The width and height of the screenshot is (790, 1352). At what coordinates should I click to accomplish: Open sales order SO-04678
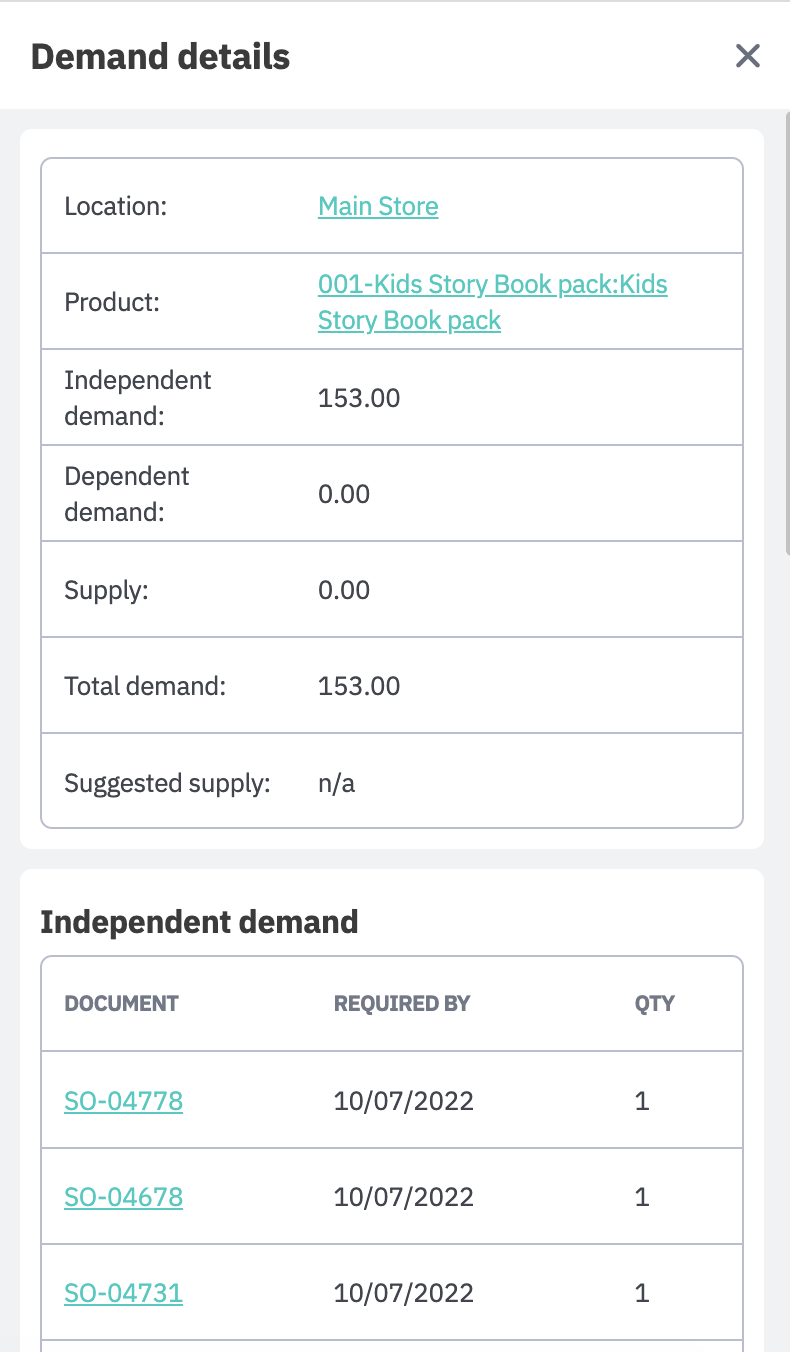click(123, 1197)
